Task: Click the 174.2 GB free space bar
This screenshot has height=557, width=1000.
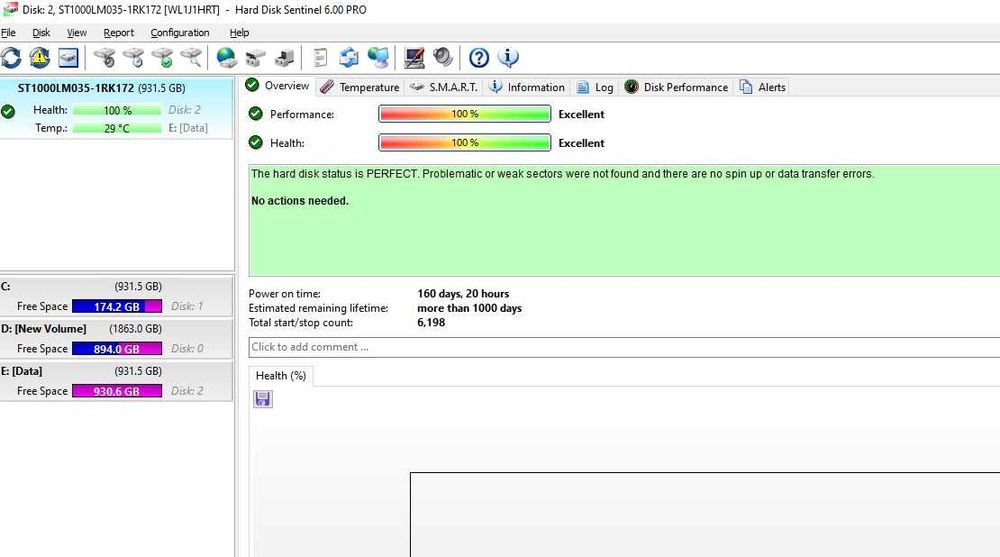Action: pyautogui.click(x=117, y=306)
